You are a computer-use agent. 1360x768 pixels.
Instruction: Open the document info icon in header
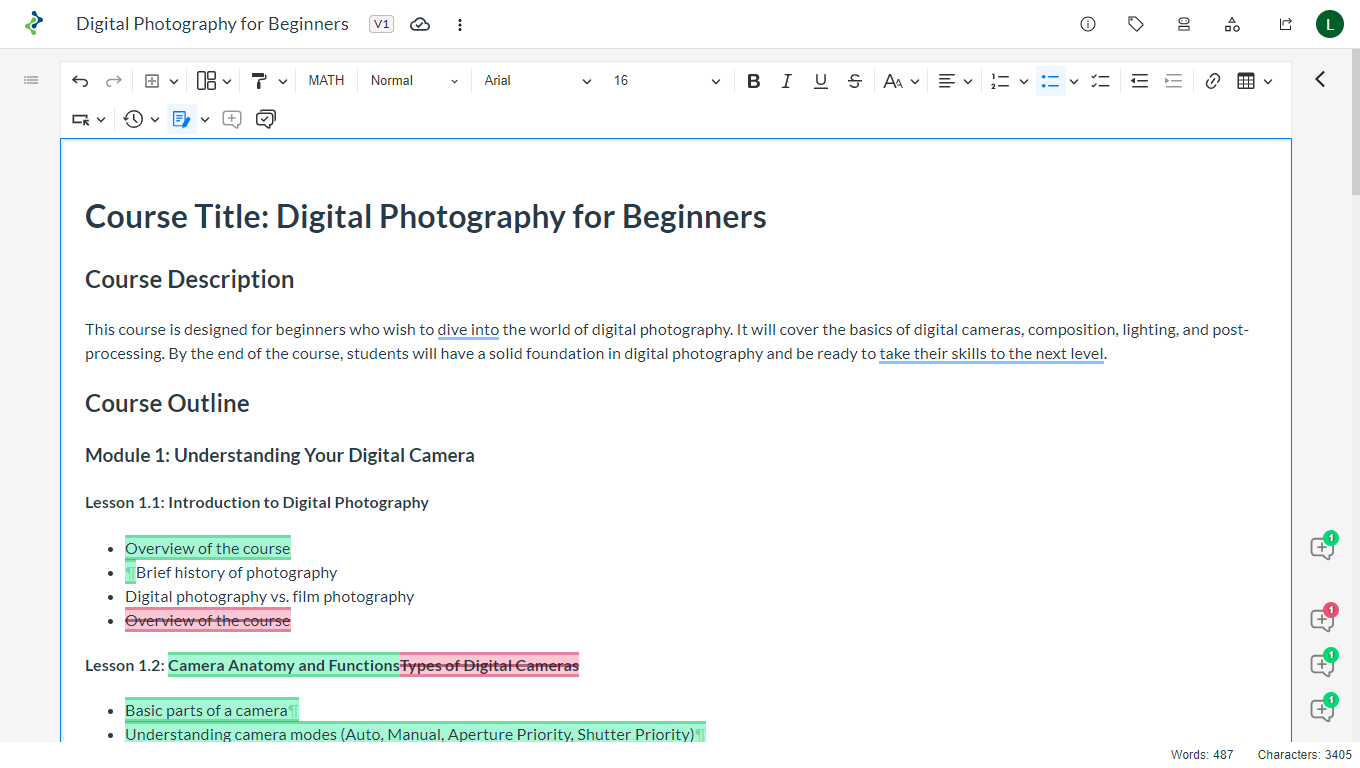[1088, 24]
